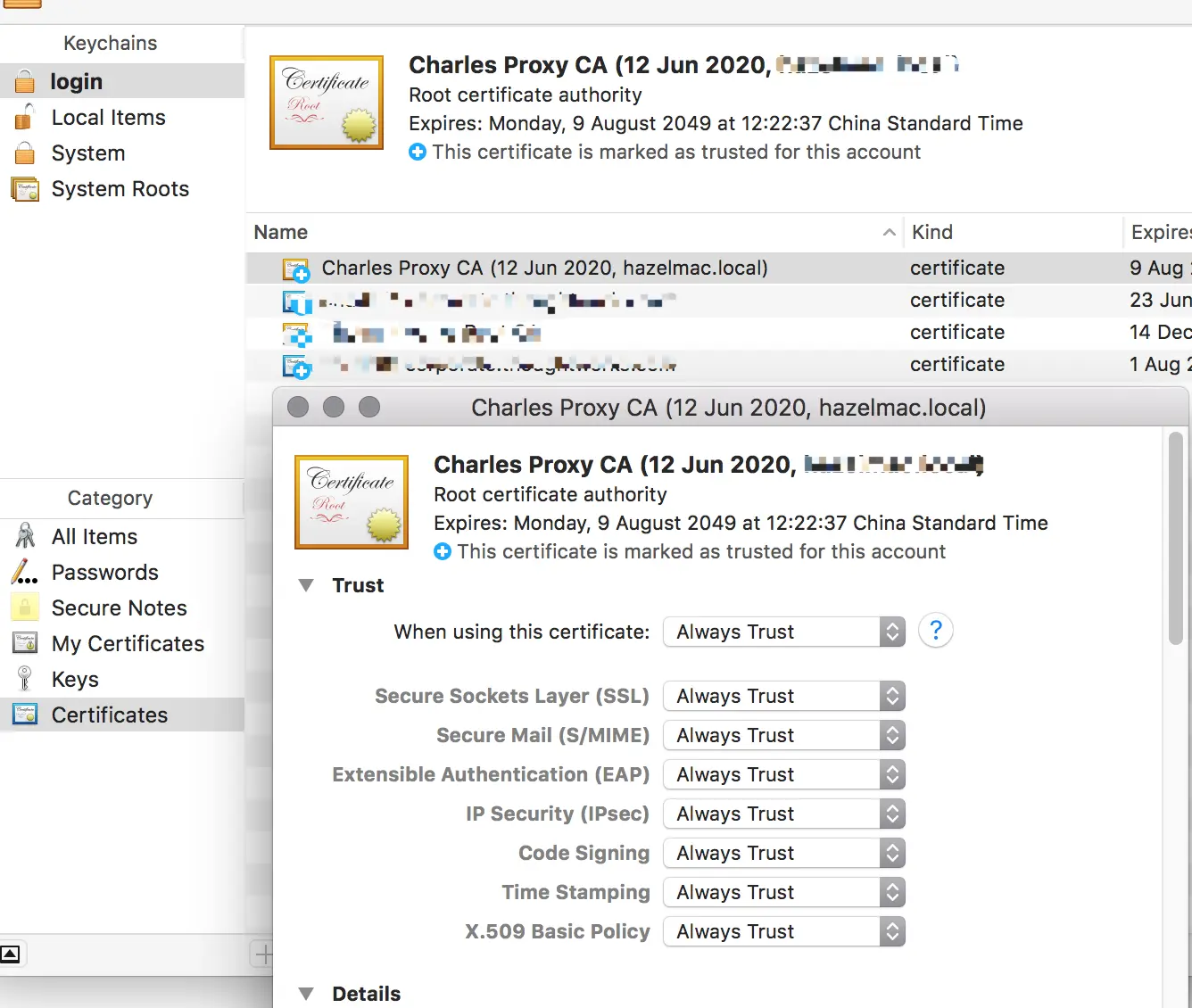The width and height of the screenshot is (1192, 1008).
Task: Click the Certificate Root image in the detail dialog
Action: point(352,502)
